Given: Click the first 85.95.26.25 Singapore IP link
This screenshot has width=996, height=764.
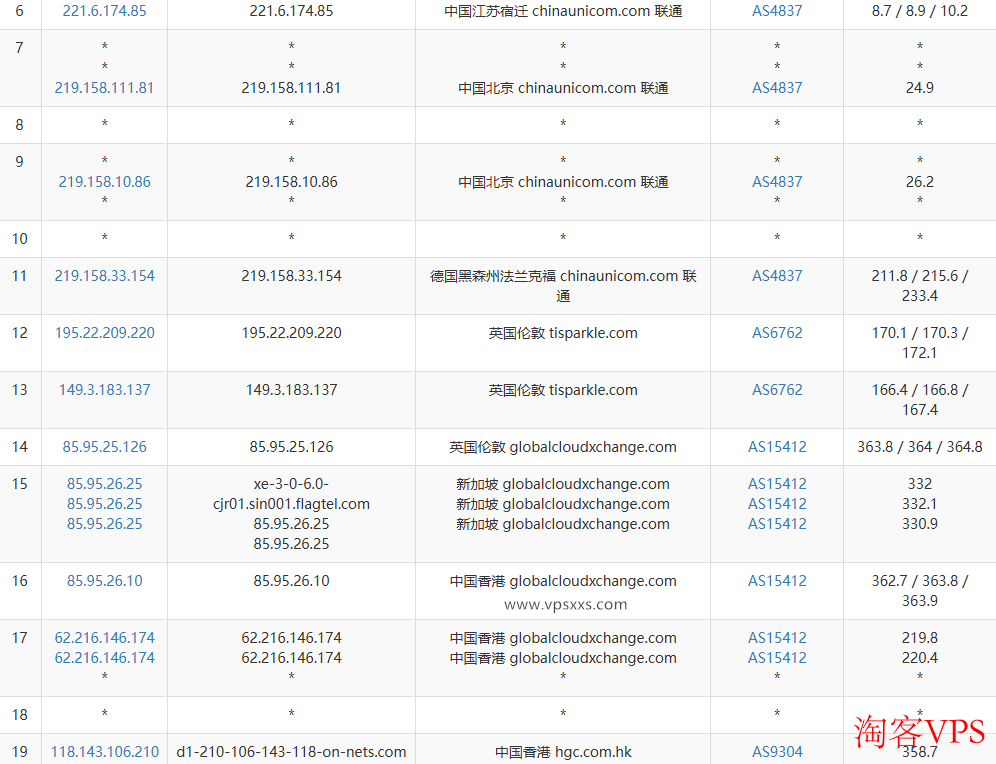Looking at the screenshot, I should 103,483.
